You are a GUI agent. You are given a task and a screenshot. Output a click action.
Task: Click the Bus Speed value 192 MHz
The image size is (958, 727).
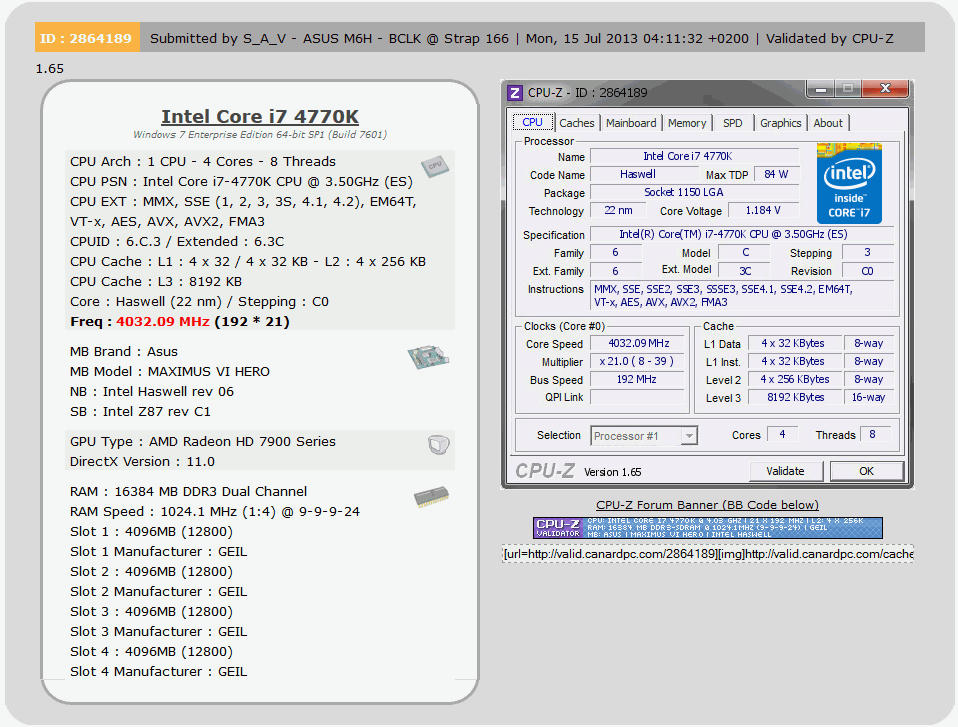[638, 379]
